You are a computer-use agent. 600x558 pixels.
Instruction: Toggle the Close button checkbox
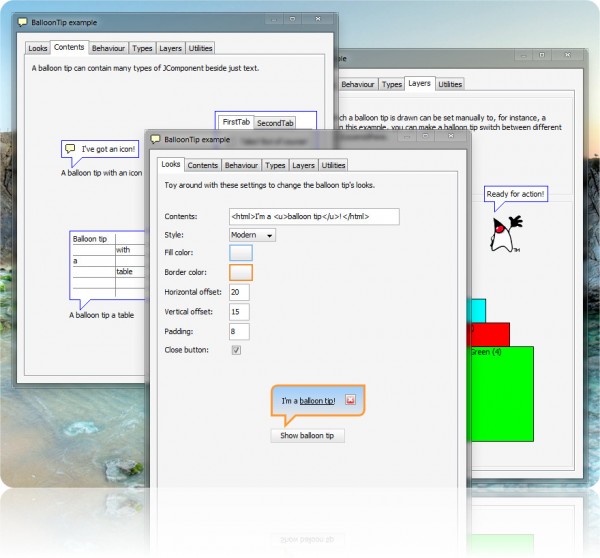(x=236, y=350)
